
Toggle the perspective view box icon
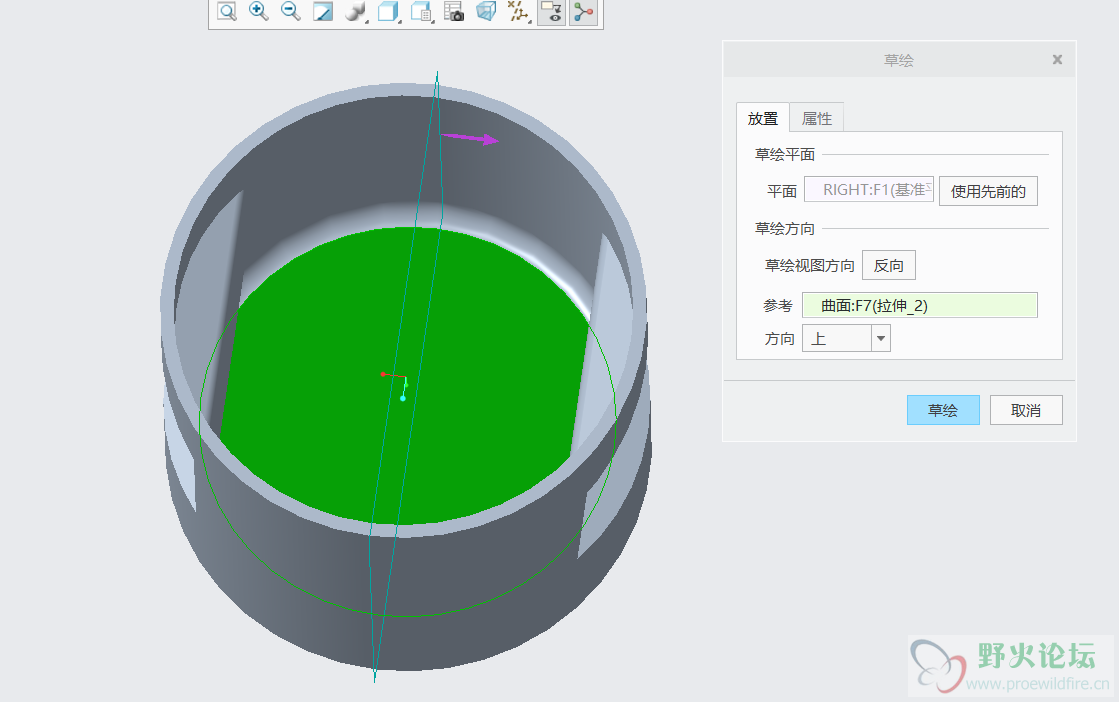(486, 11)
